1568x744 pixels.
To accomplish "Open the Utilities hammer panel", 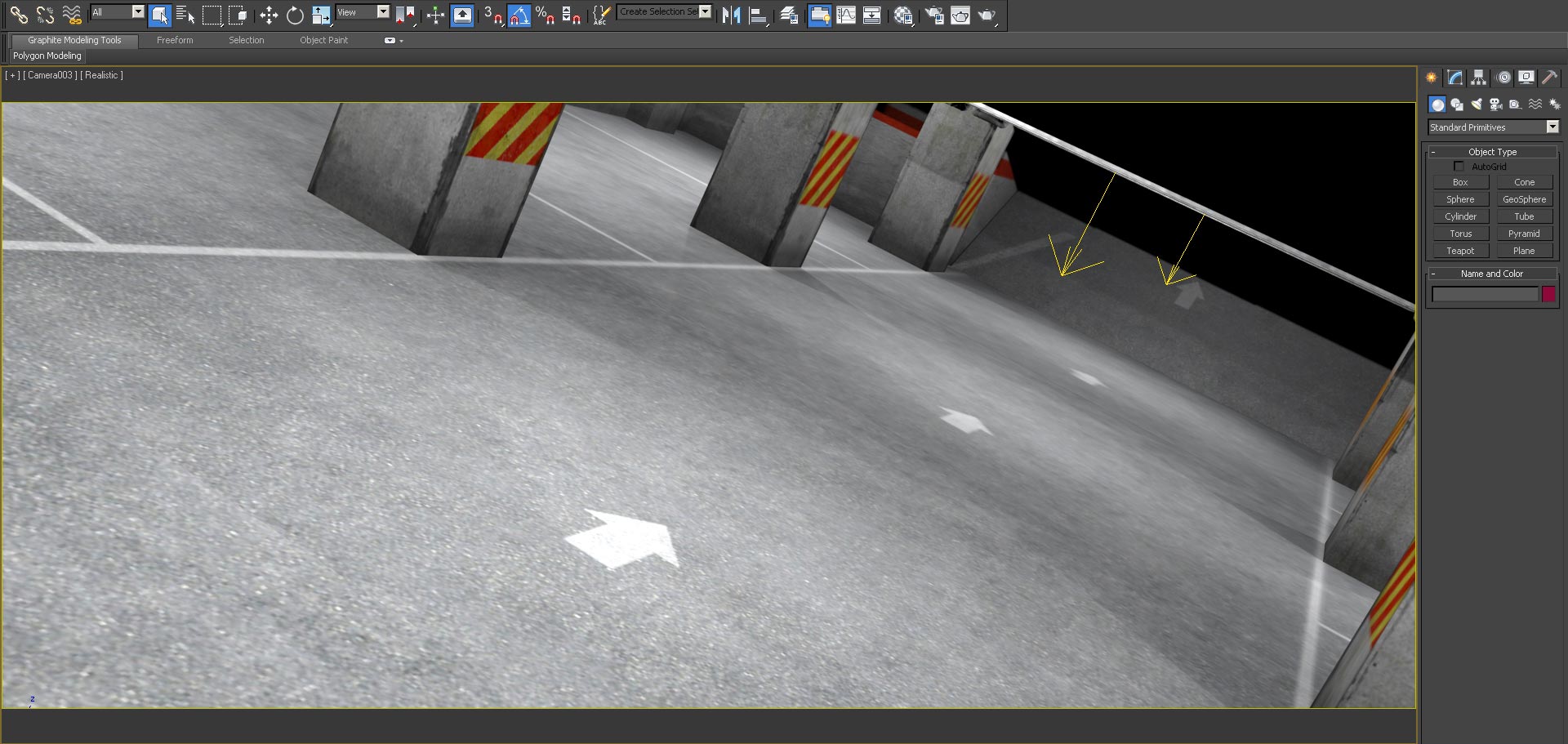I will point(1549,78).
